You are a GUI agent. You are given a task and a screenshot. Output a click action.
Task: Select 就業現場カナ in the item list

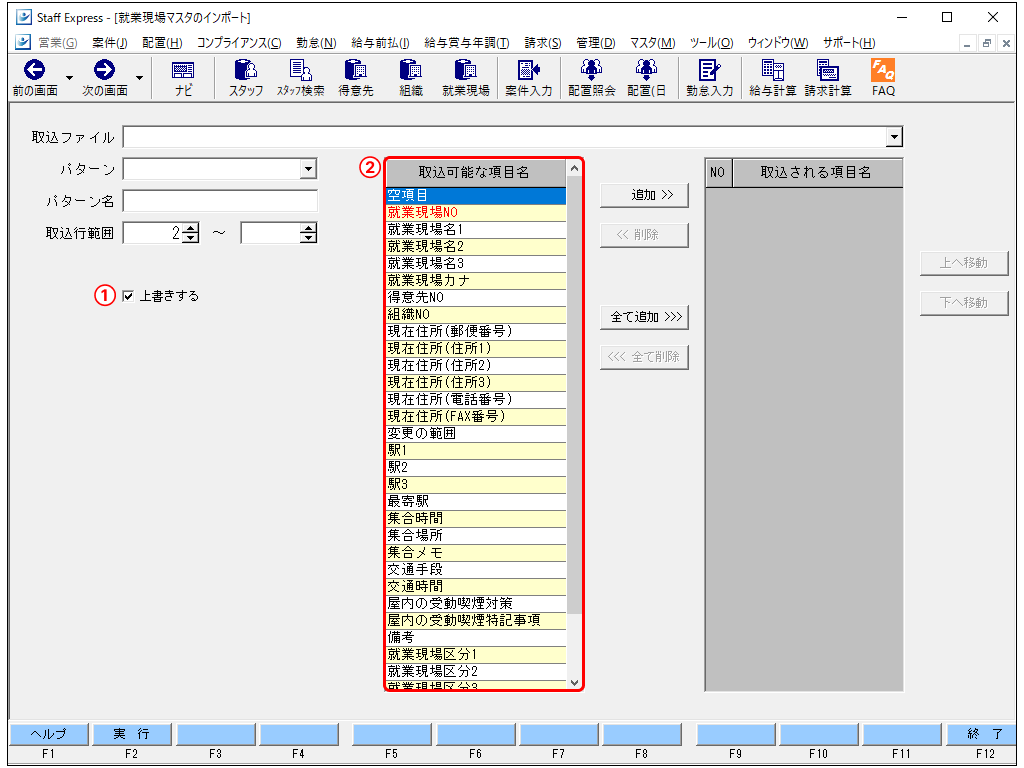[476, 280]
